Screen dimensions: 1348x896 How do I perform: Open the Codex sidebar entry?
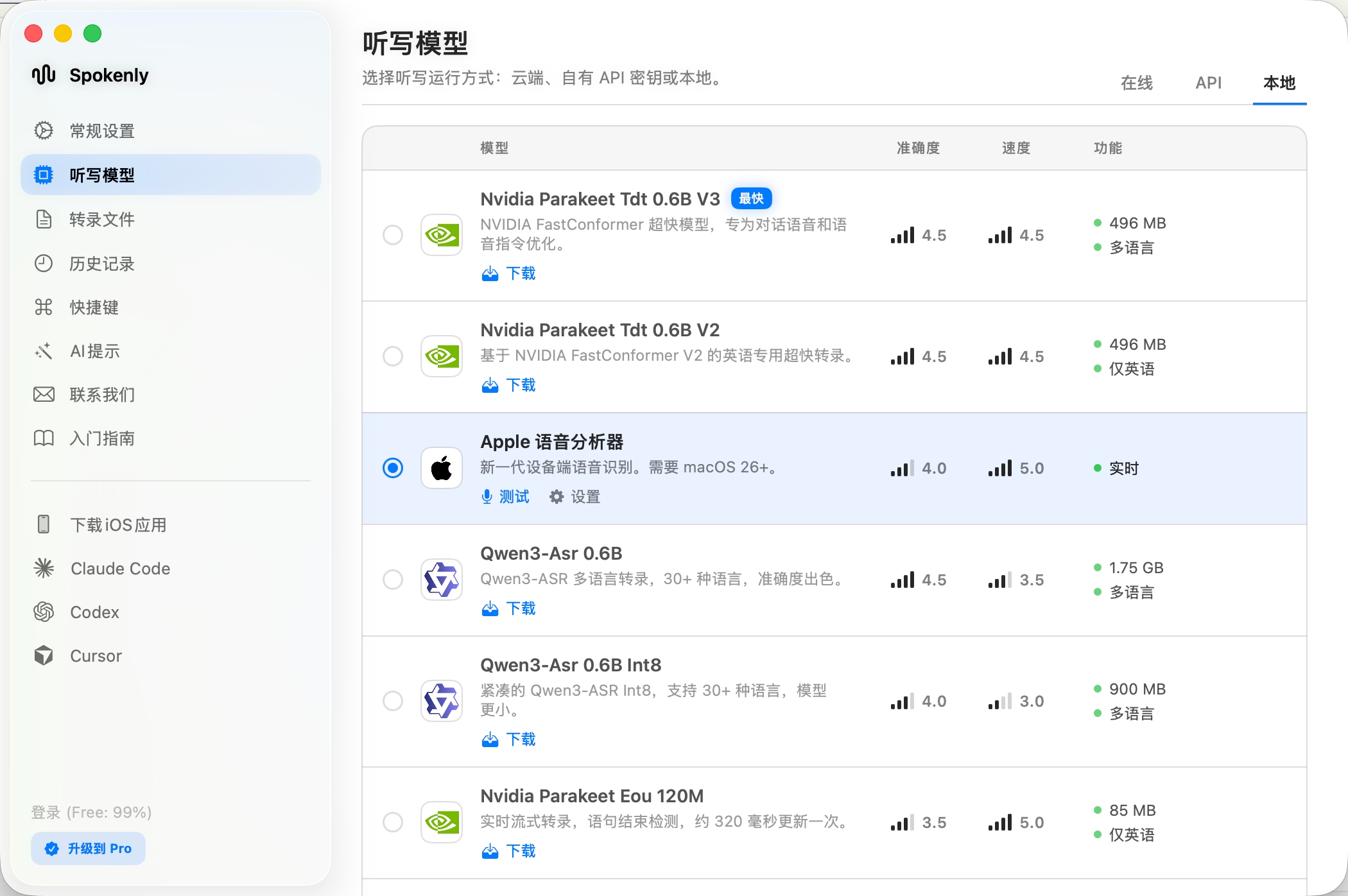pos(171,612)
